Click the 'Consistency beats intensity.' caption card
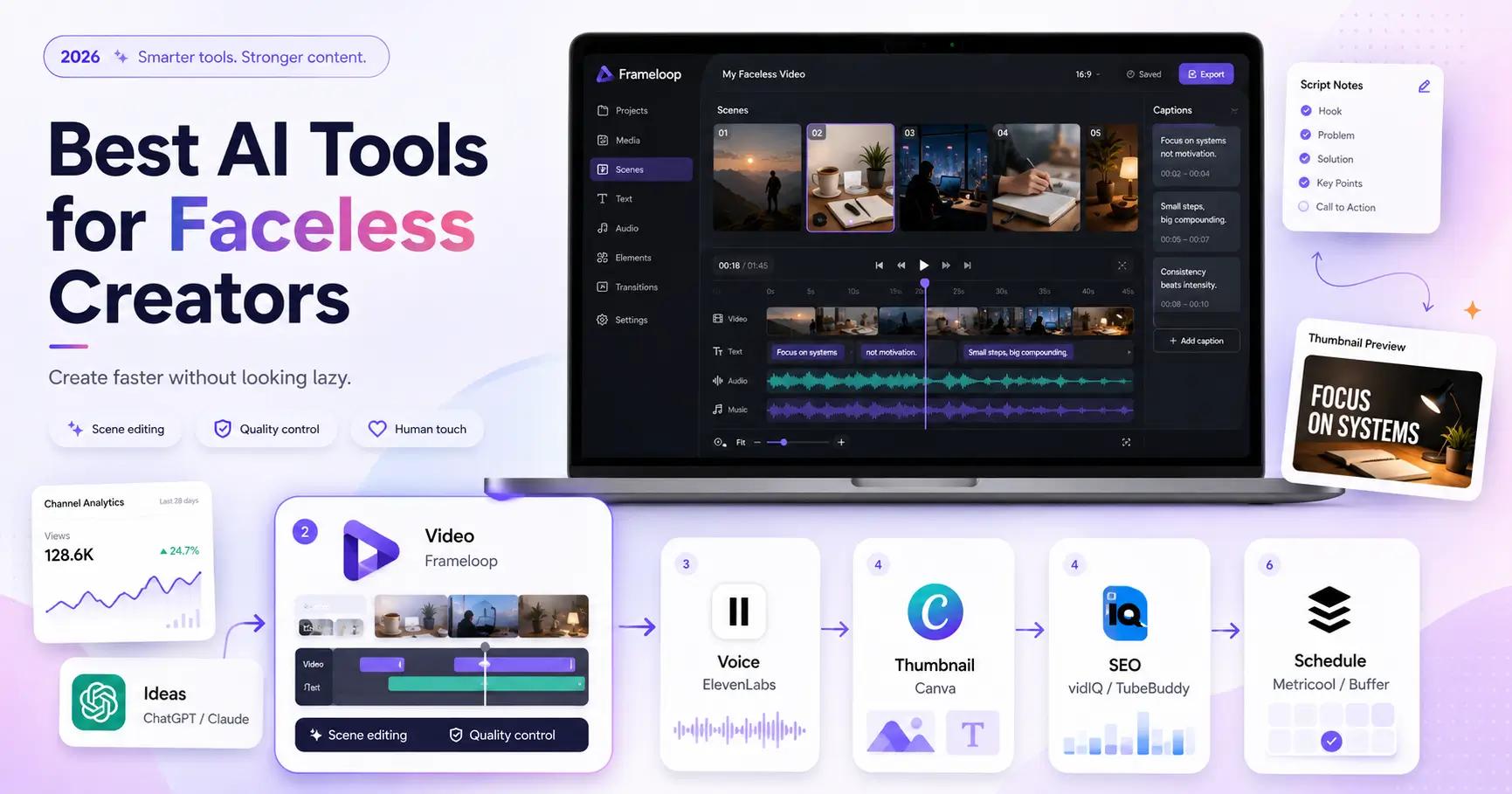 1196,285
